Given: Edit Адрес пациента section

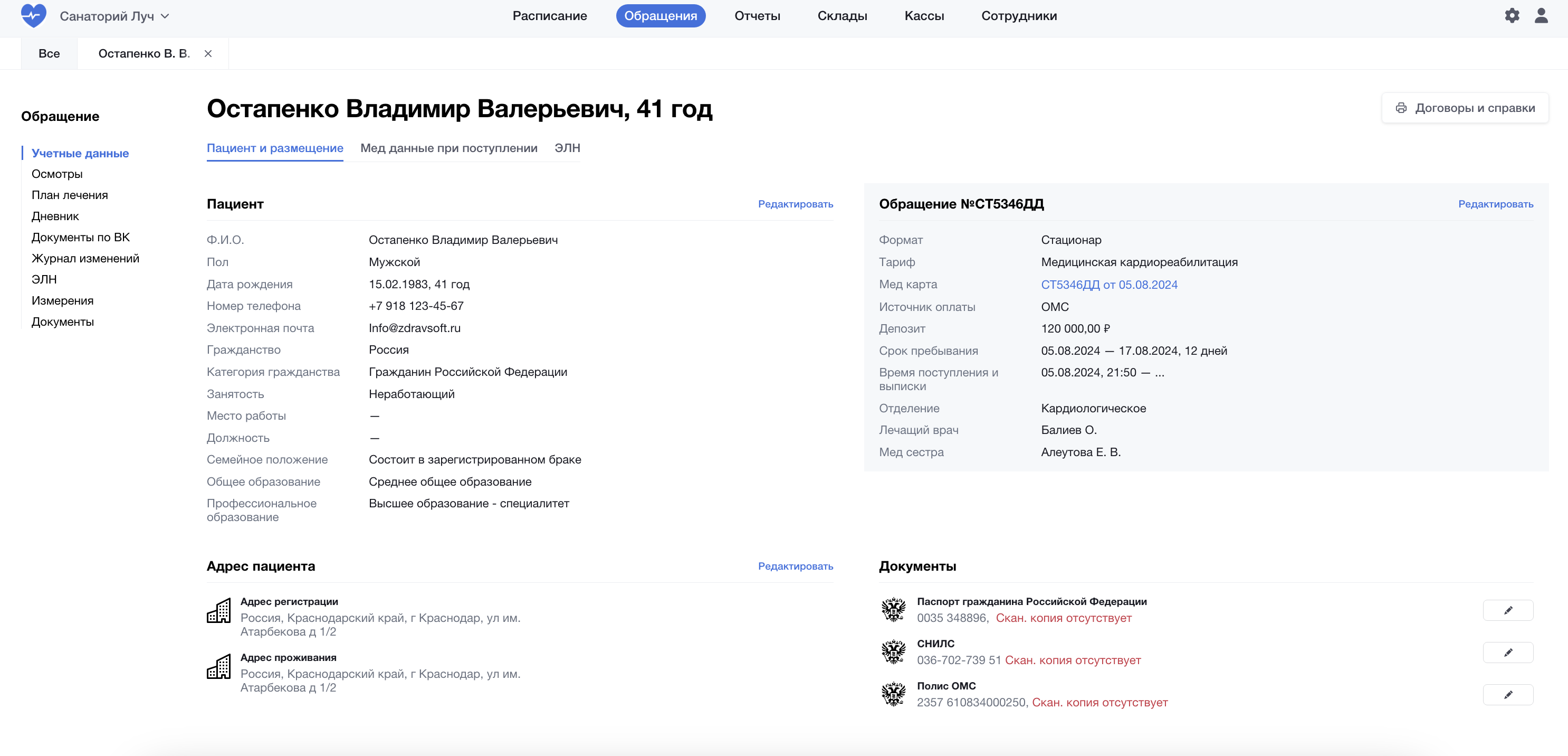Looking at the screenshot, I should (x=795, y=566).
